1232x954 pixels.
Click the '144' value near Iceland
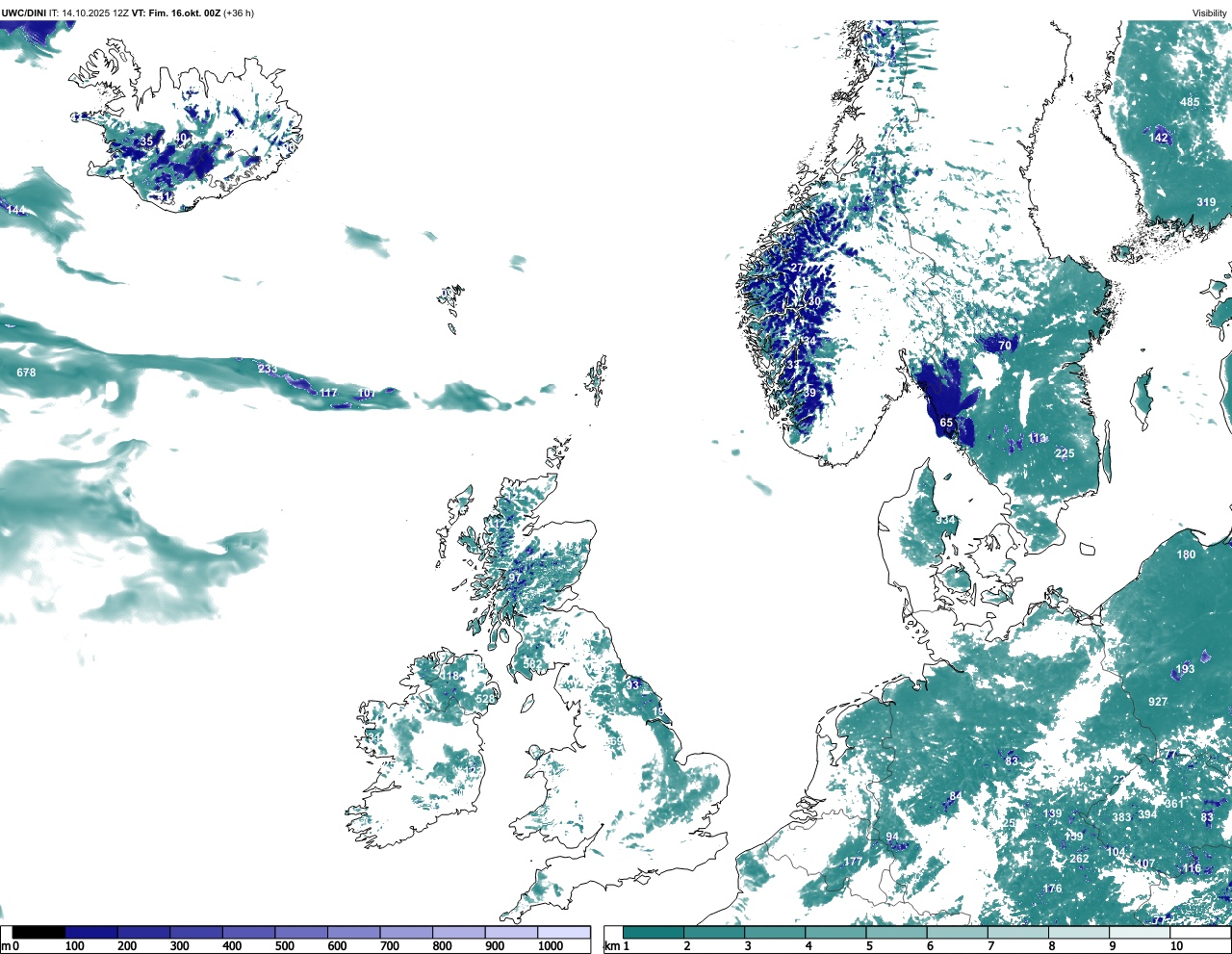pos(16,210)
